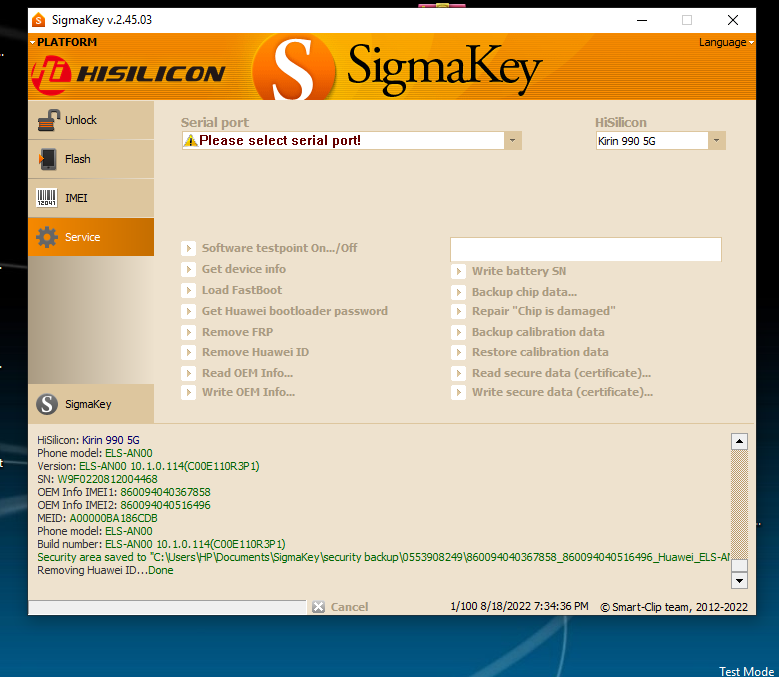Viewport: 779px width, 677px height.
Task: Open the IMEI tab
Action: (x=91, y=198)
